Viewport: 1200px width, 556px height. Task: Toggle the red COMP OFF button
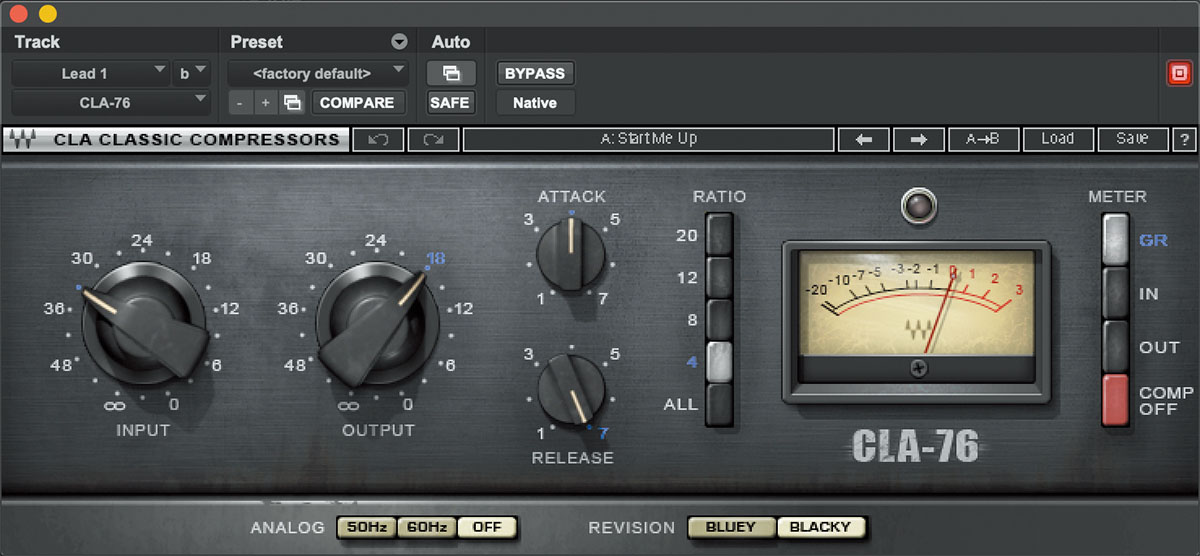(1115, 401)
